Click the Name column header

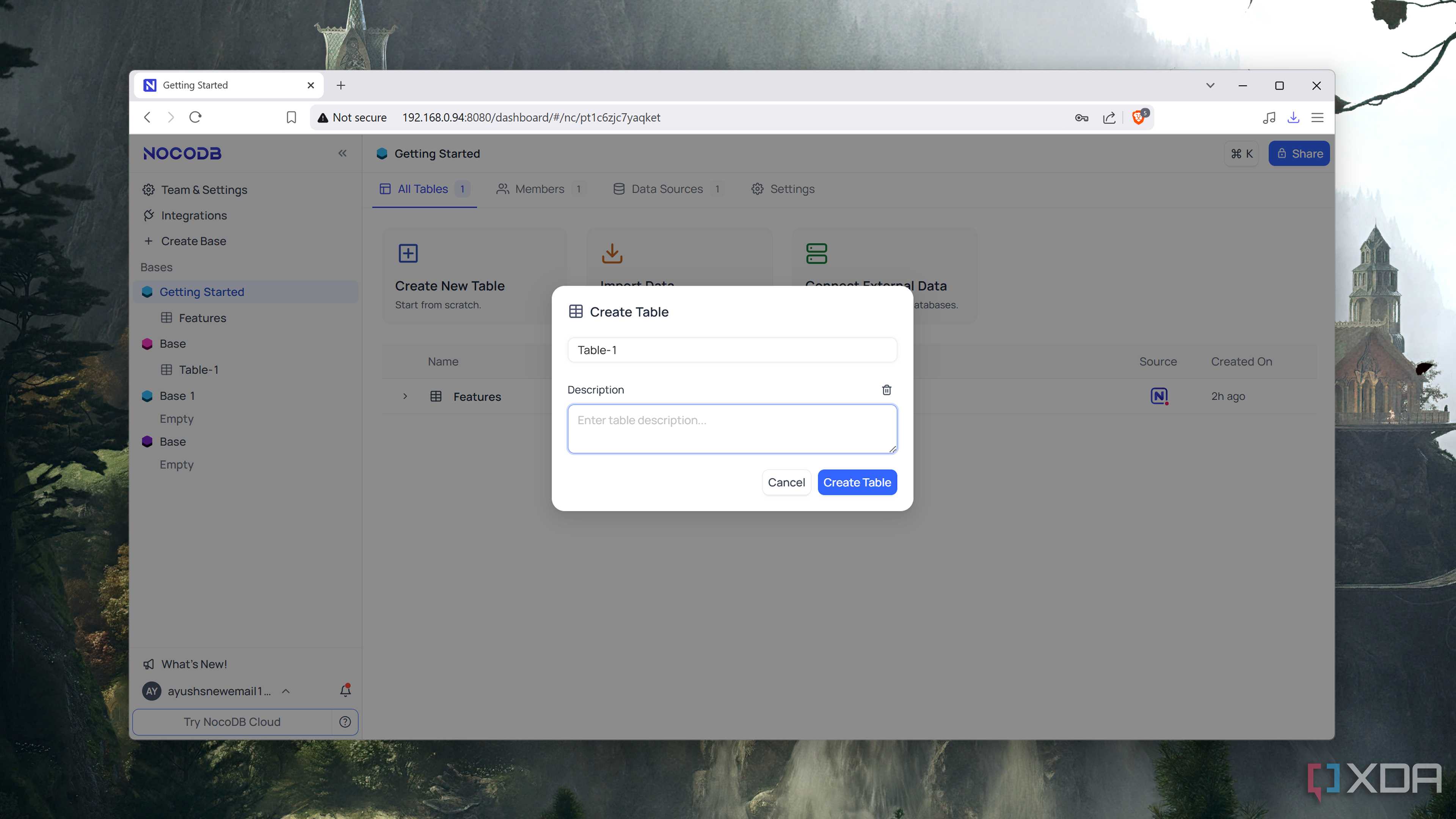(442, 362)
